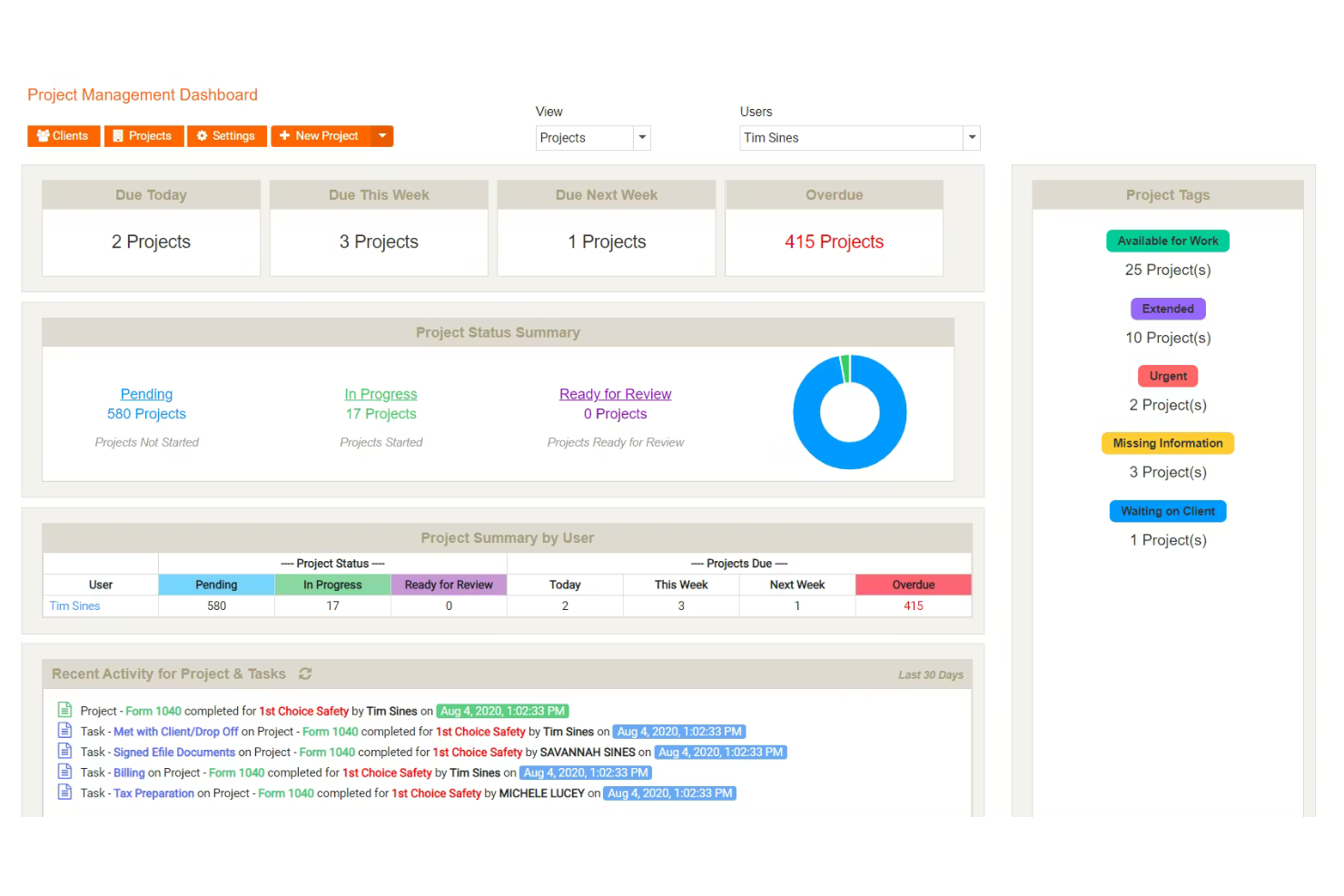This screenshot has width=1344, height=896.
Task: Toggle the Urgent project tag
Action: pyautogui.click(x=1168, y=376)
